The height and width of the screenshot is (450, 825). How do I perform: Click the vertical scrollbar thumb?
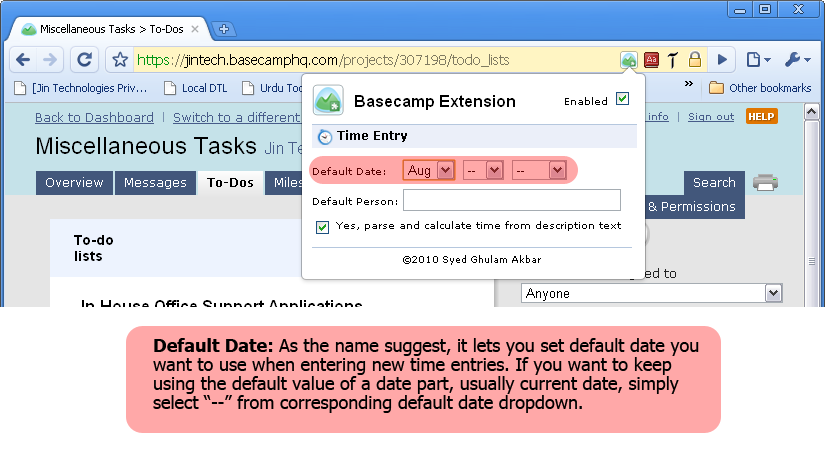coord(811,261)
